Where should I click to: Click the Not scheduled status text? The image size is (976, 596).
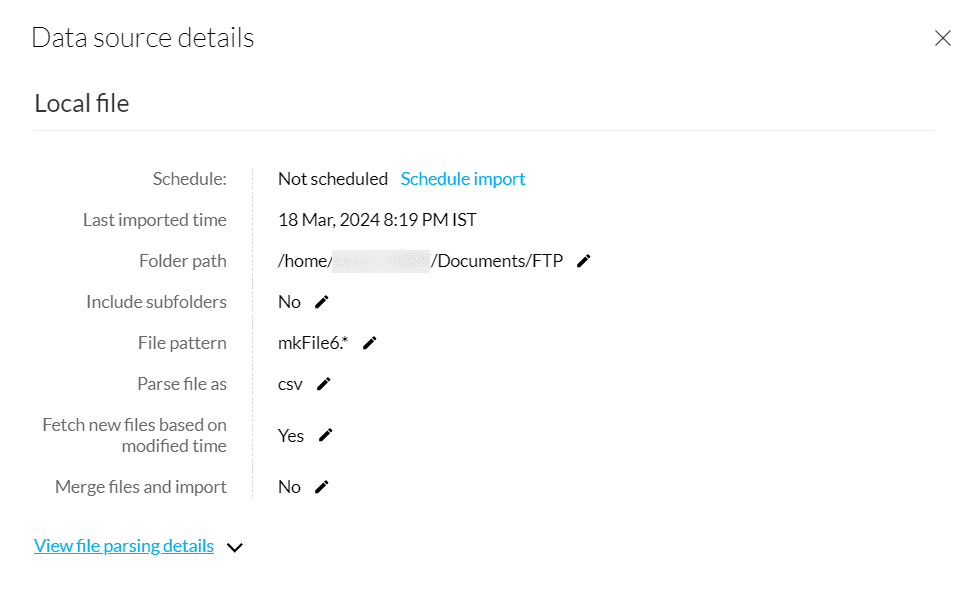coord(333,179)
